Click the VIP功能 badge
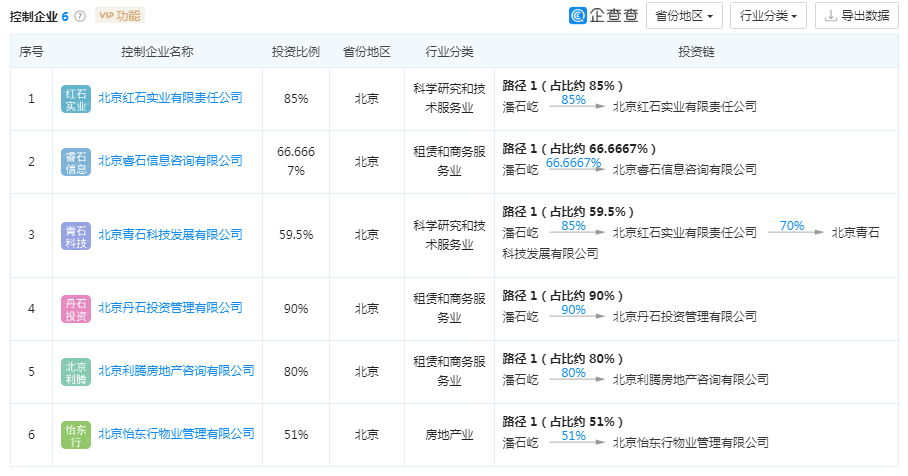The width and height of the screenshot is (908, 476). coord(119,16)
